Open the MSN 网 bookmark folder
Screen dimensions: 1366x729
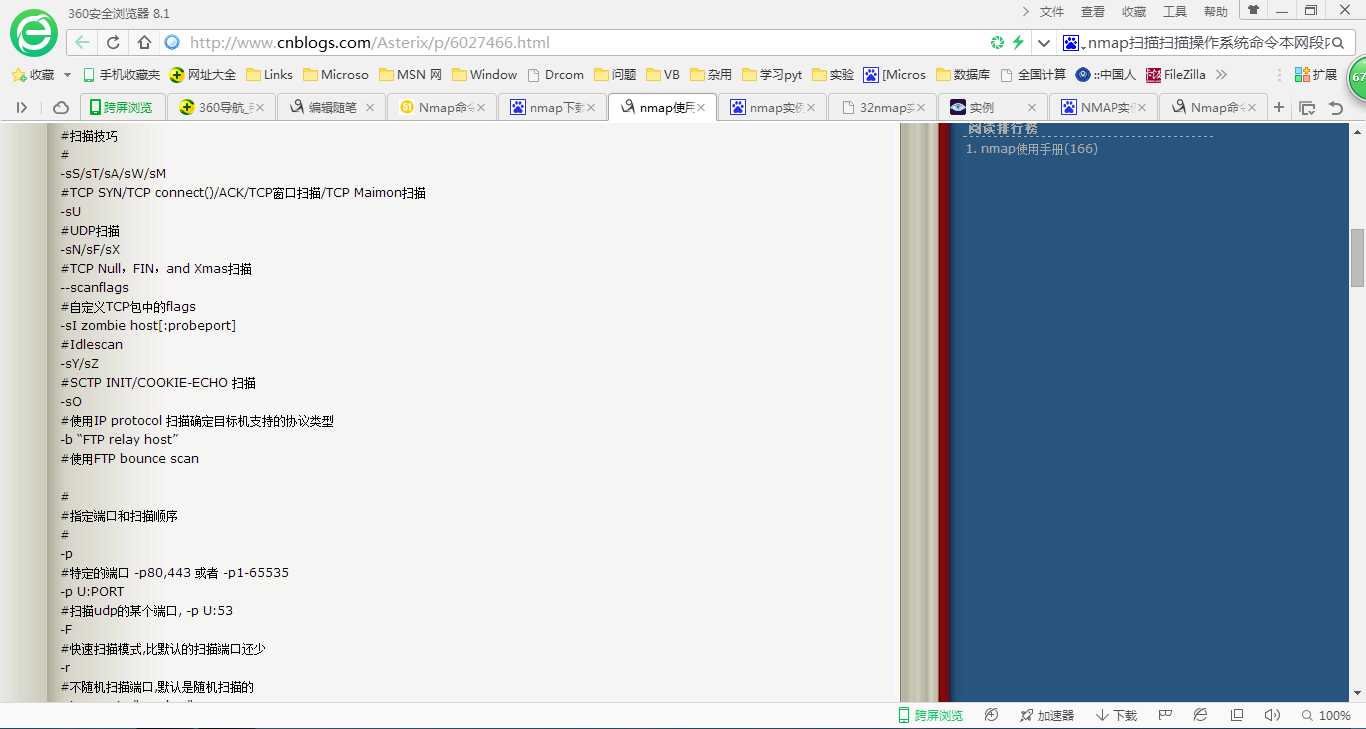pyautogui.click(x=410, y=75)
